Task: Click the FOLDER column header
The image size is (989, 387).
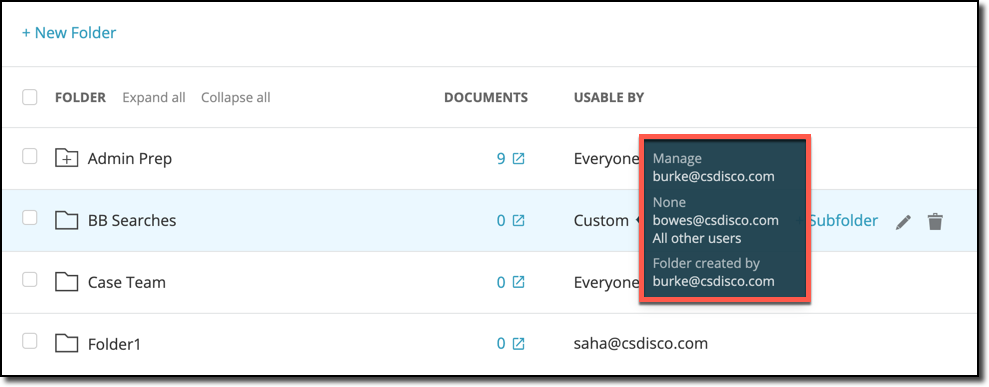Action: tap(80, 98)
